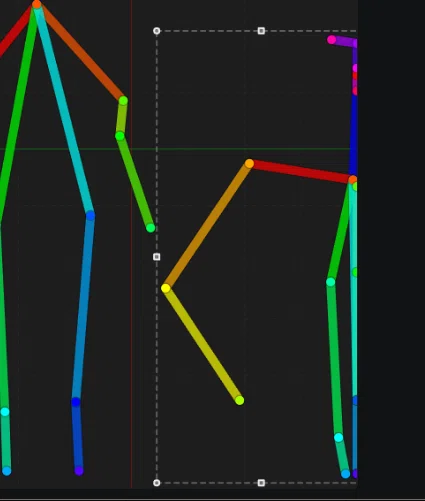Select the brown upper-arm bone

point(207,226)
